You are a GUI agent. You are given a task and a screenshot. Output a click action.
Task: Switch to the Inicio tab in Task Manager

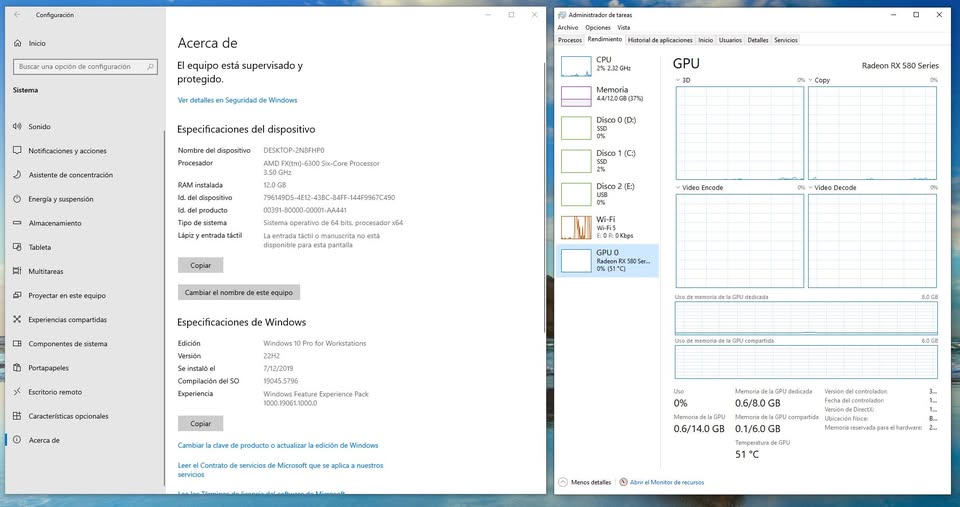[x=706, y=40]
